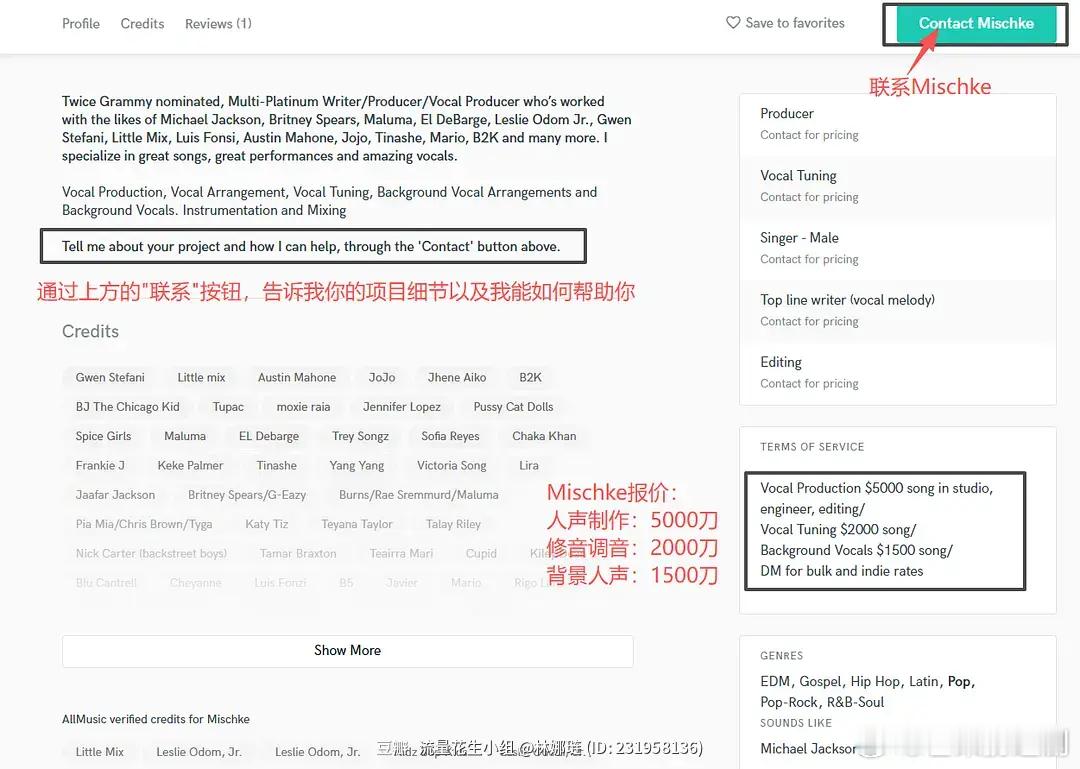1080x769 pixels.
Task: Click the Michael Jackson sounds-like entry
Action: pyautogui.click(x=809, y=748)
